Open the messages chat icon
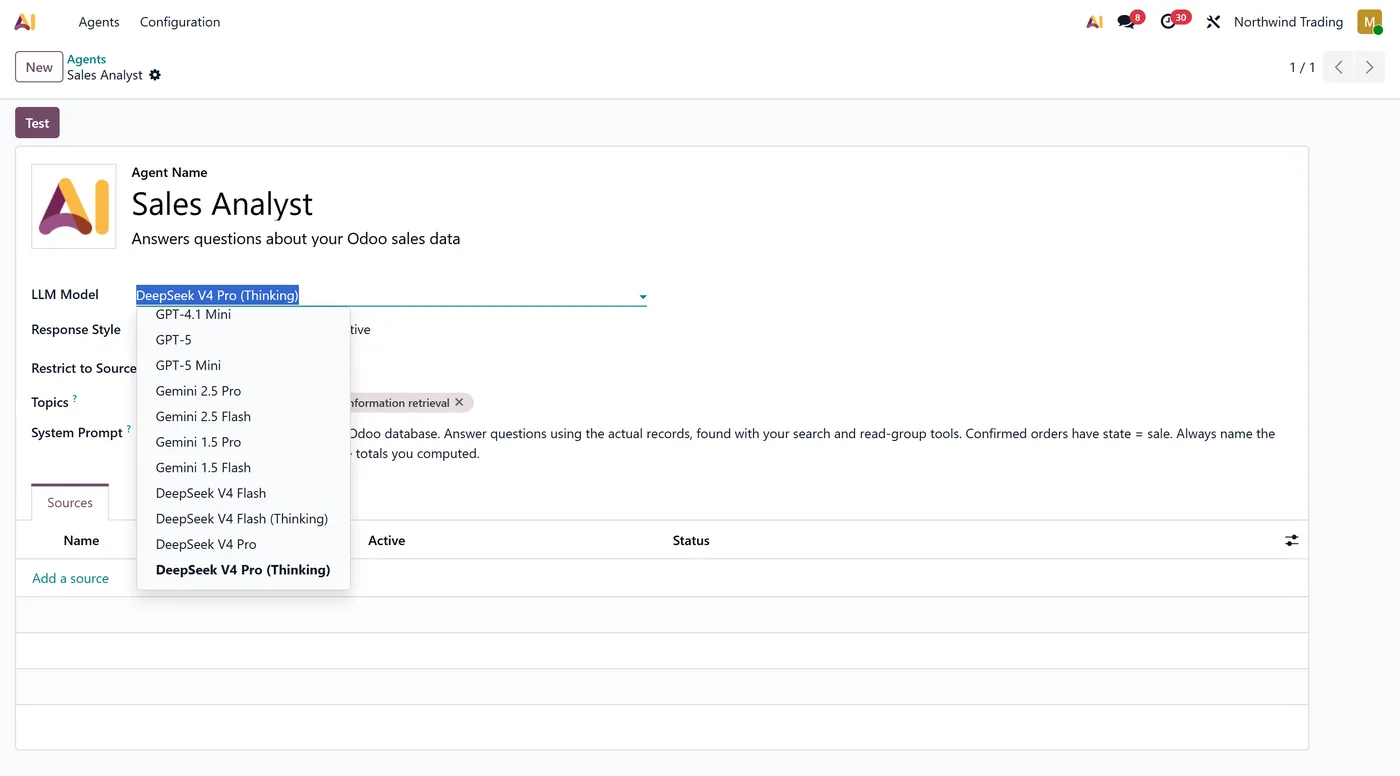Viewport: 1400px width, 776px height. tap(1127, 22)
